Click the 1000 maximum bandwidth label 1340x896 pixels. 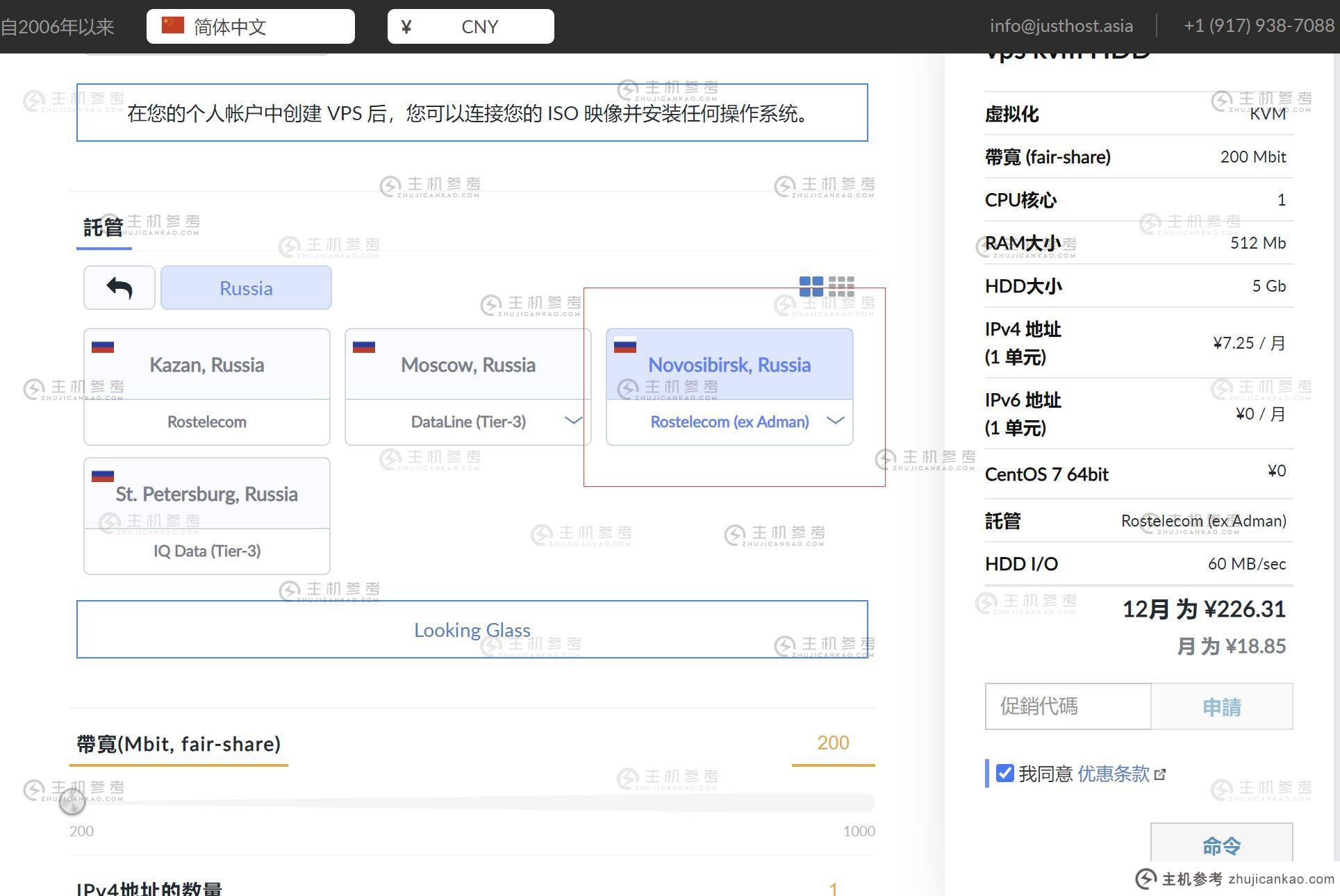[859, 831]
